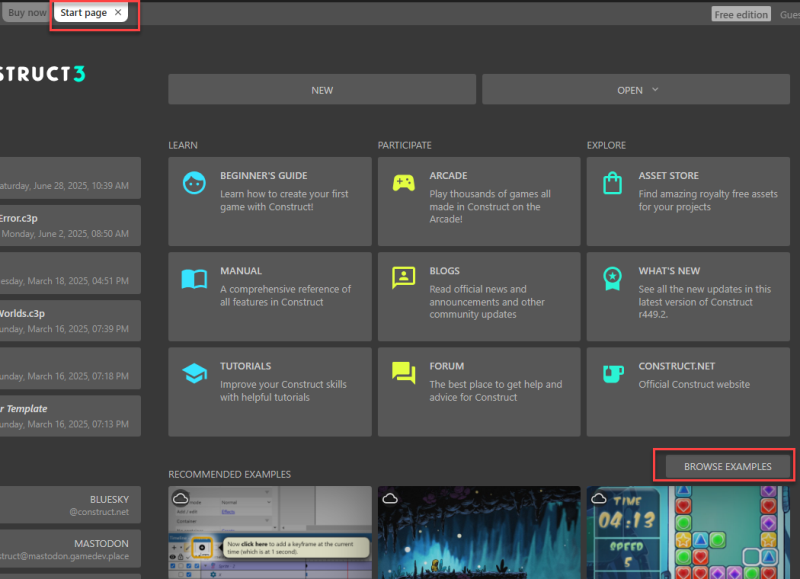Open the colored block puzzle example thumbnail
This screenshot has width=800, height=579.
coord(688,532)
